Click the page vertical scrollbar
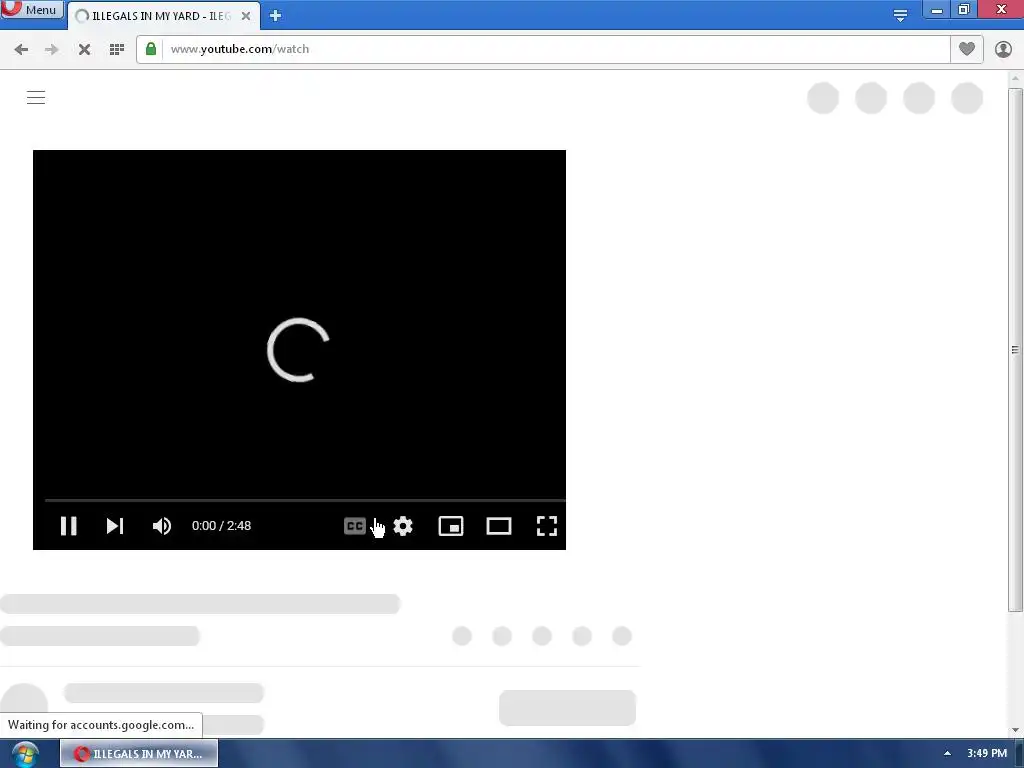The image size is (1024, 768). [1015, 350]
